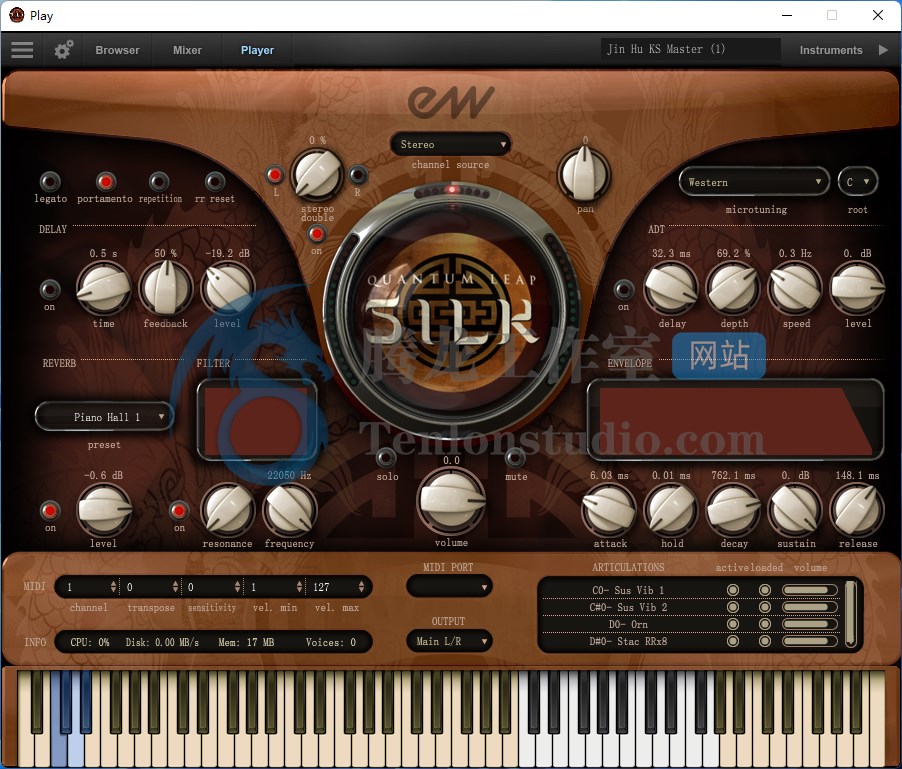Toggle the stereo double R button
Viewport: 902px width, 769px height.
[x=358, y=174]
